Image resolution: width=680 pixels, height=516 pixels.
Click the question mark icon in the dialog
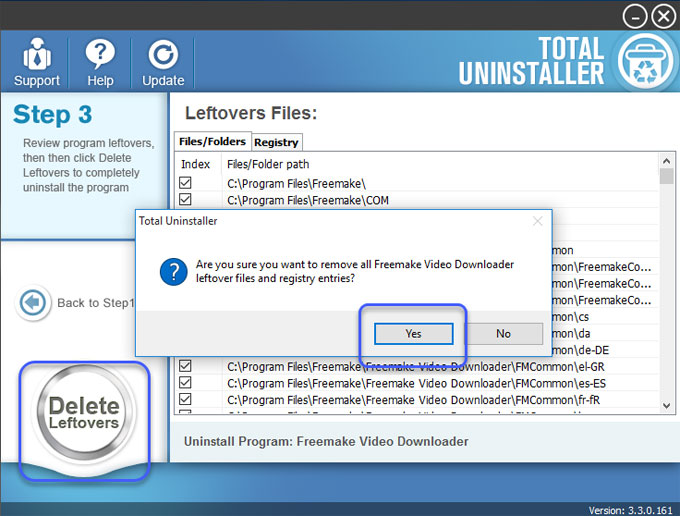[x=173, y=272]
